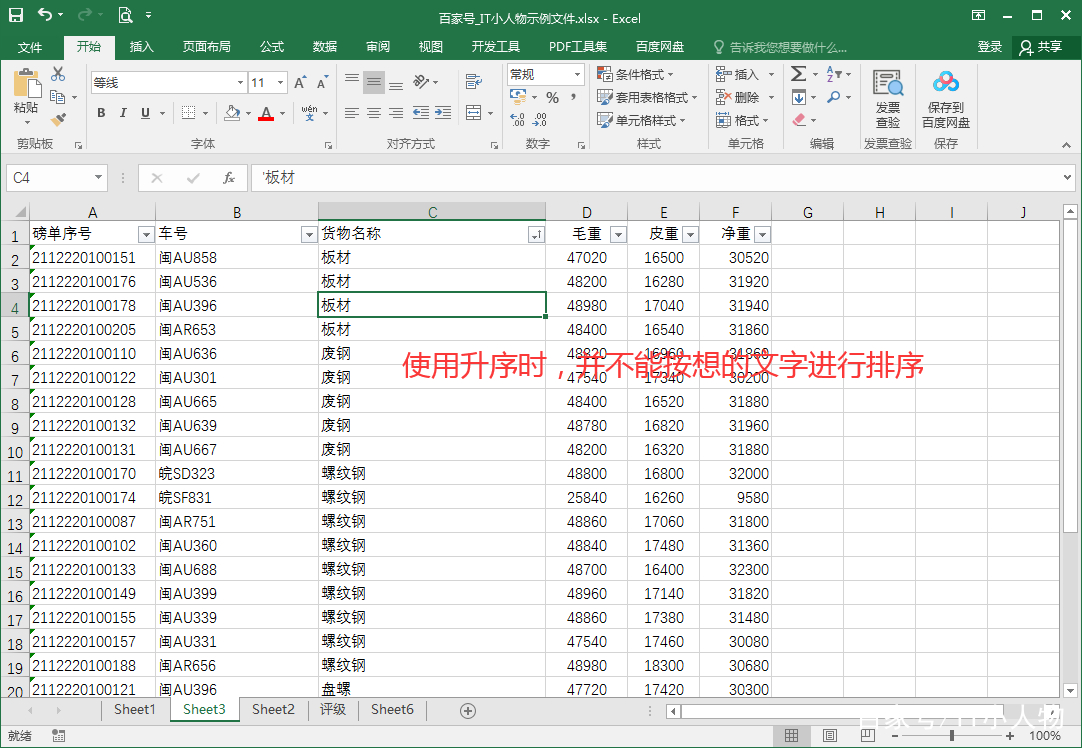Toggle middle vertical alignment

[x=374, y=82]
